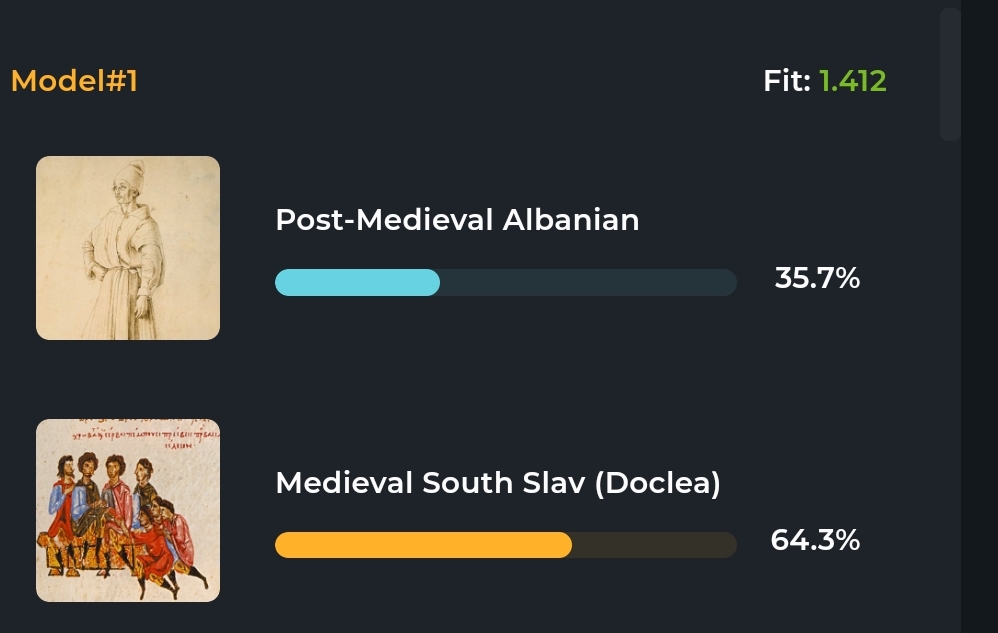Click the Medieval South Slav label text
998x633 pixels.
click(x=430, y=483)
